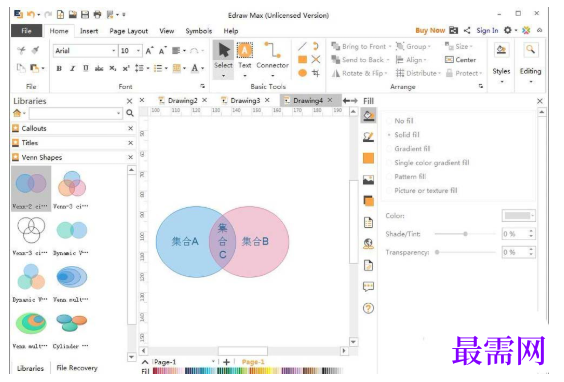Select the Gradient fill option
564x382 pixels.
408,149
